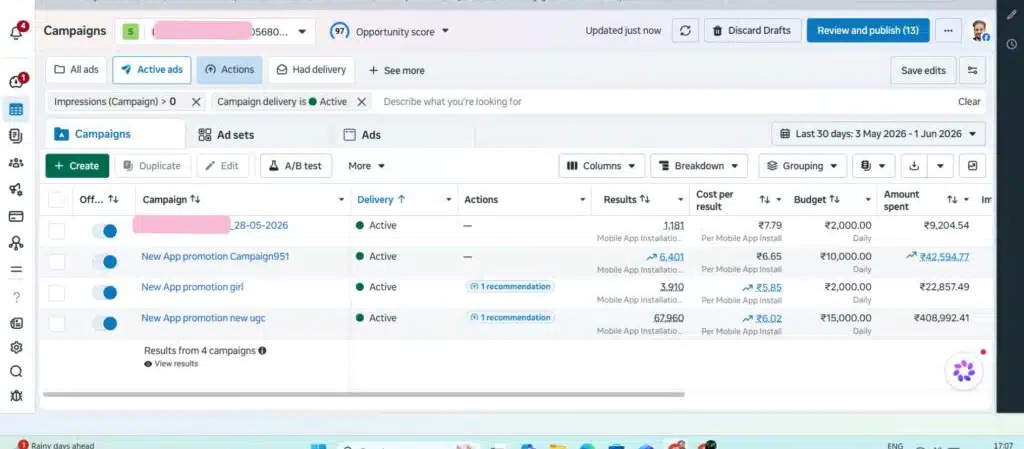Click the refresh data icon
The image size is (1024, 449).
click(685, 31)
